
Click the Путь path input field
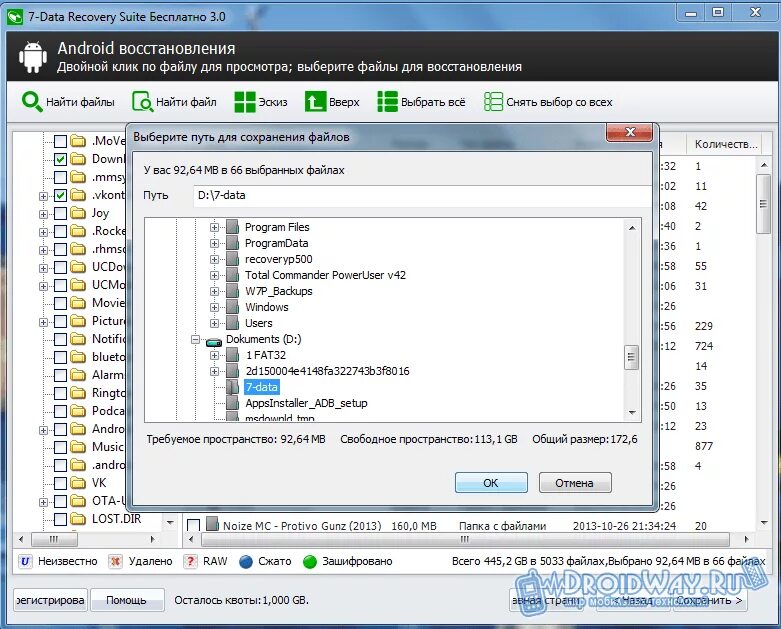(422, 195)
